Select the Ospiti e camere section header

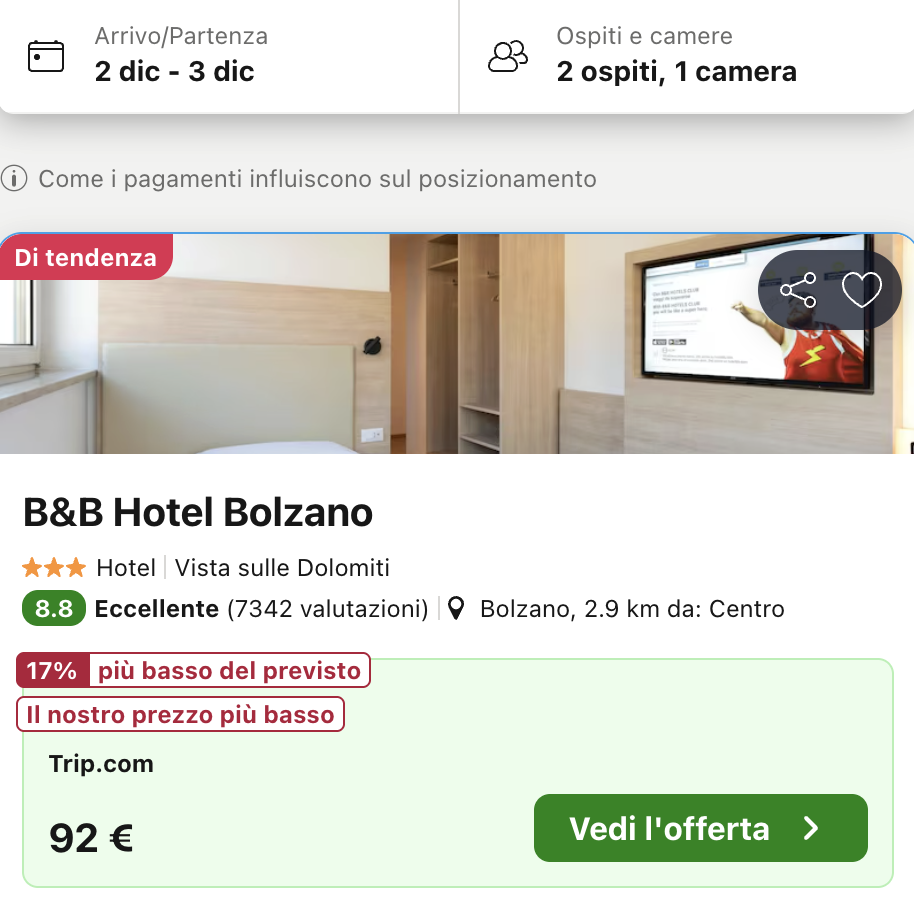tap(643, 36)
